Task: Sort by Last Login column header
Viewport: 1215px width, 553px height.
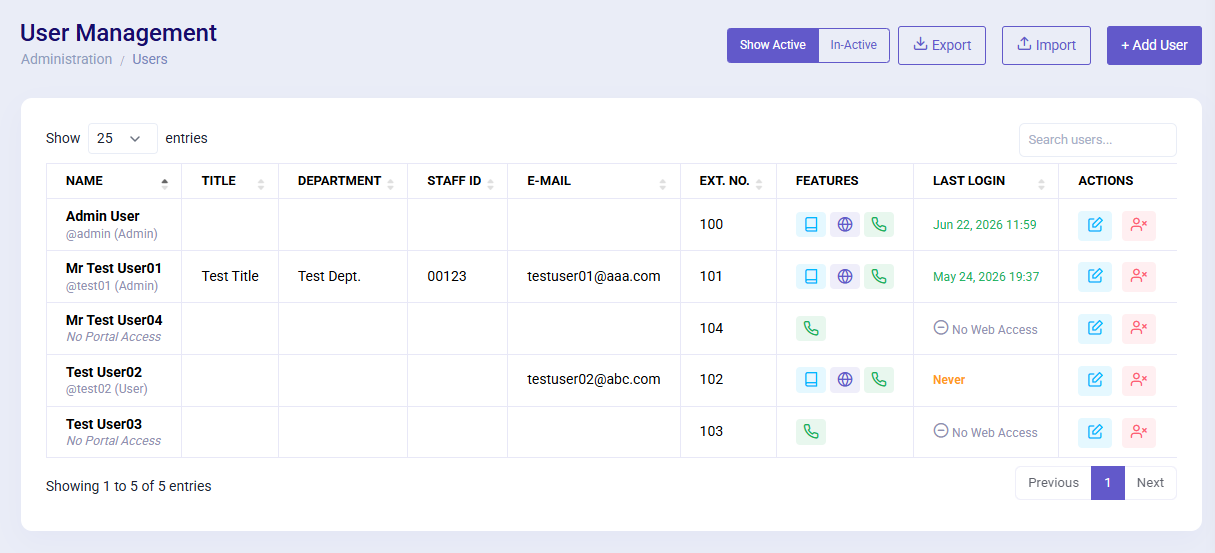Action: (x=986, y=181)
